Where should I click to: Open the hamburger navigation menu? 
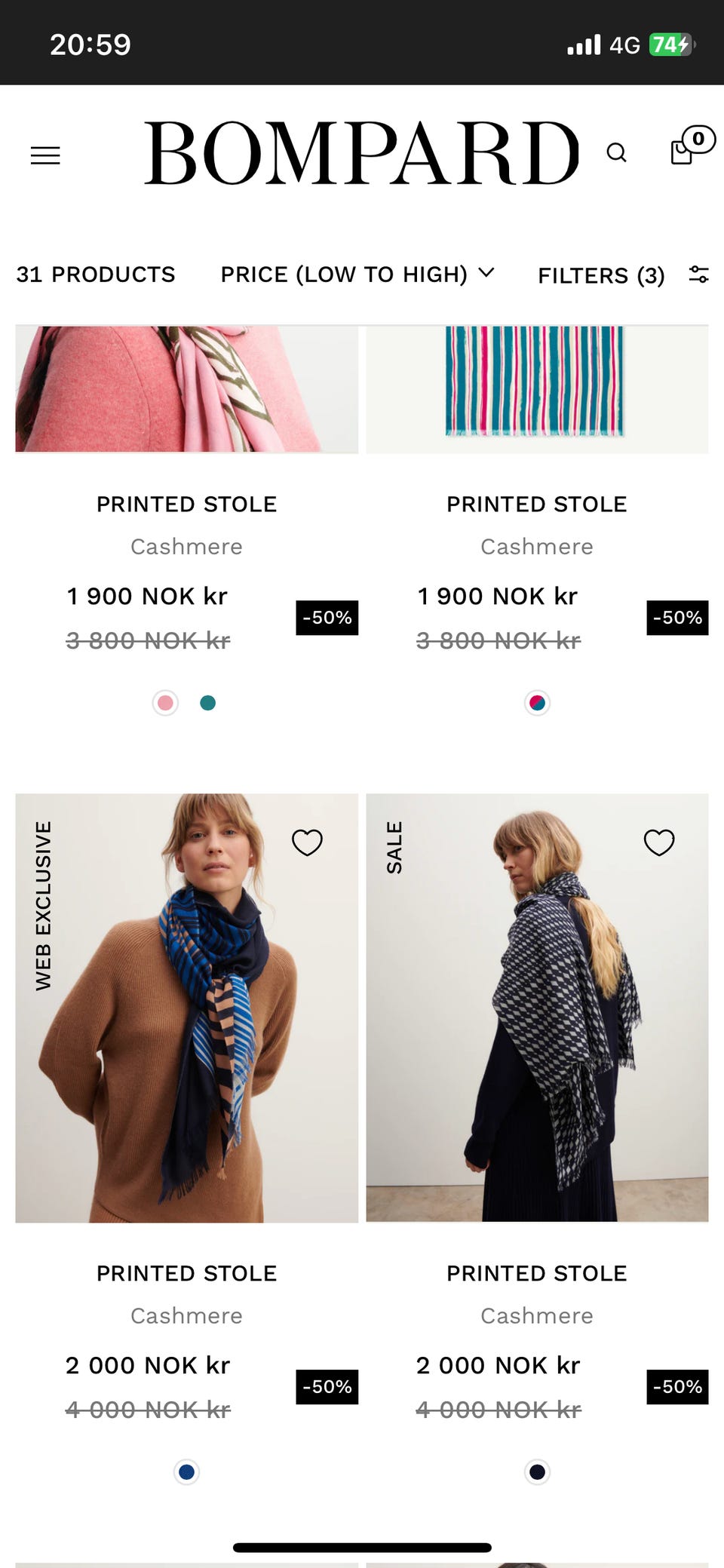coord(45,155)
